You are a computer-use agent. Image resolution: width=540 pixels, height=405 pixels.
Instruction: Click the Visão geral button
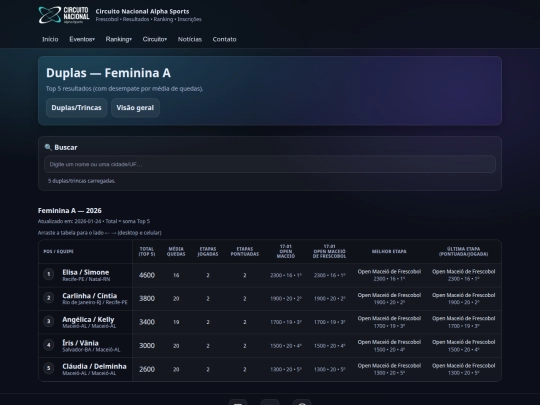(135, 108)
